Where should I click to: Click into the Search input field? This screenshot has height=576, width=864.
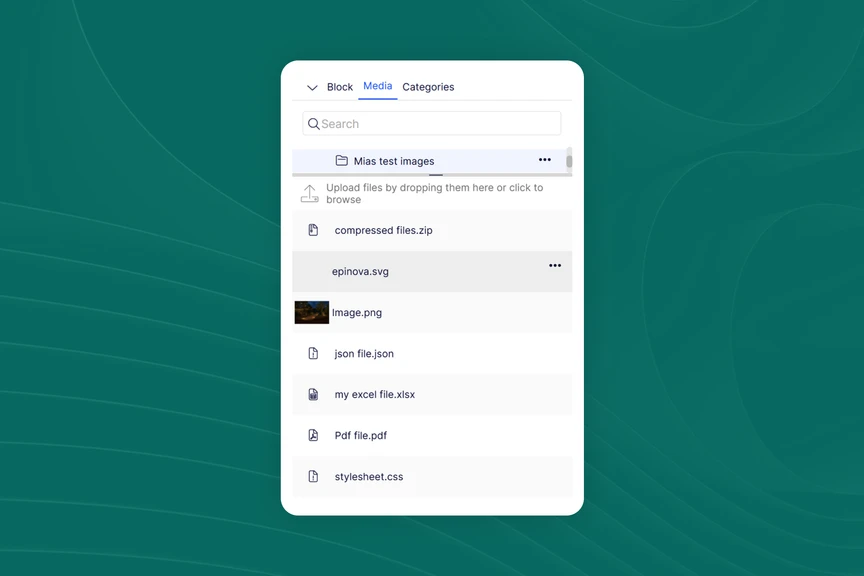click(440, 124)
